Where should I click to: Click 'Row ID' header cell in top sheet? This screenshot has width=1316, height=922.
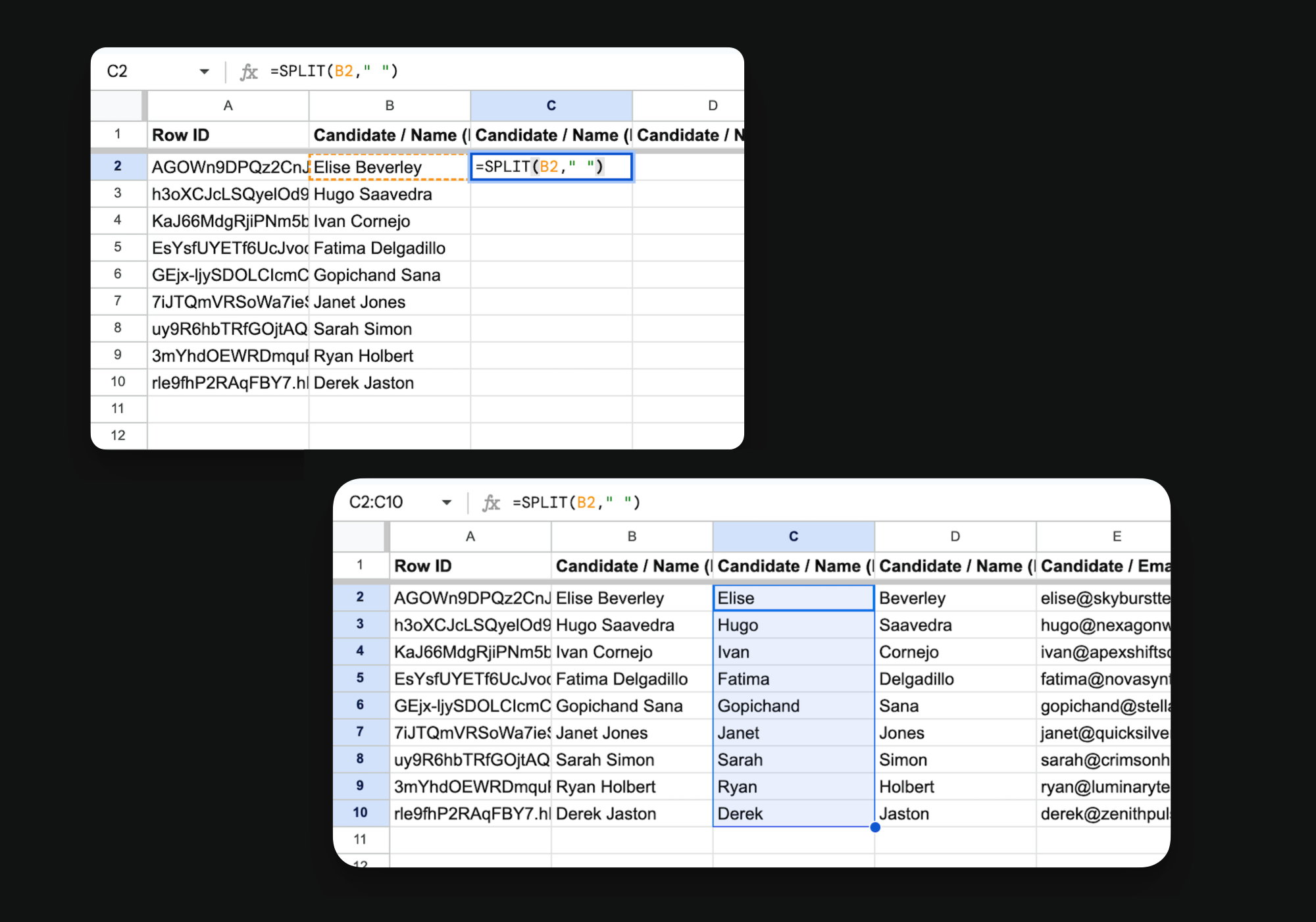pos(228,135)
